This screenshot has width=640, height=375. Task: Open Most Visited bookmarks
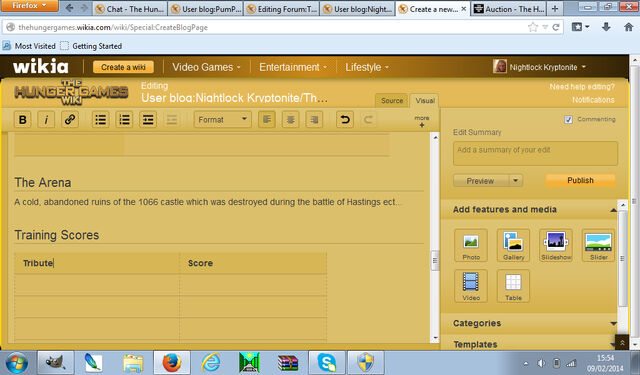click(29, 46)
